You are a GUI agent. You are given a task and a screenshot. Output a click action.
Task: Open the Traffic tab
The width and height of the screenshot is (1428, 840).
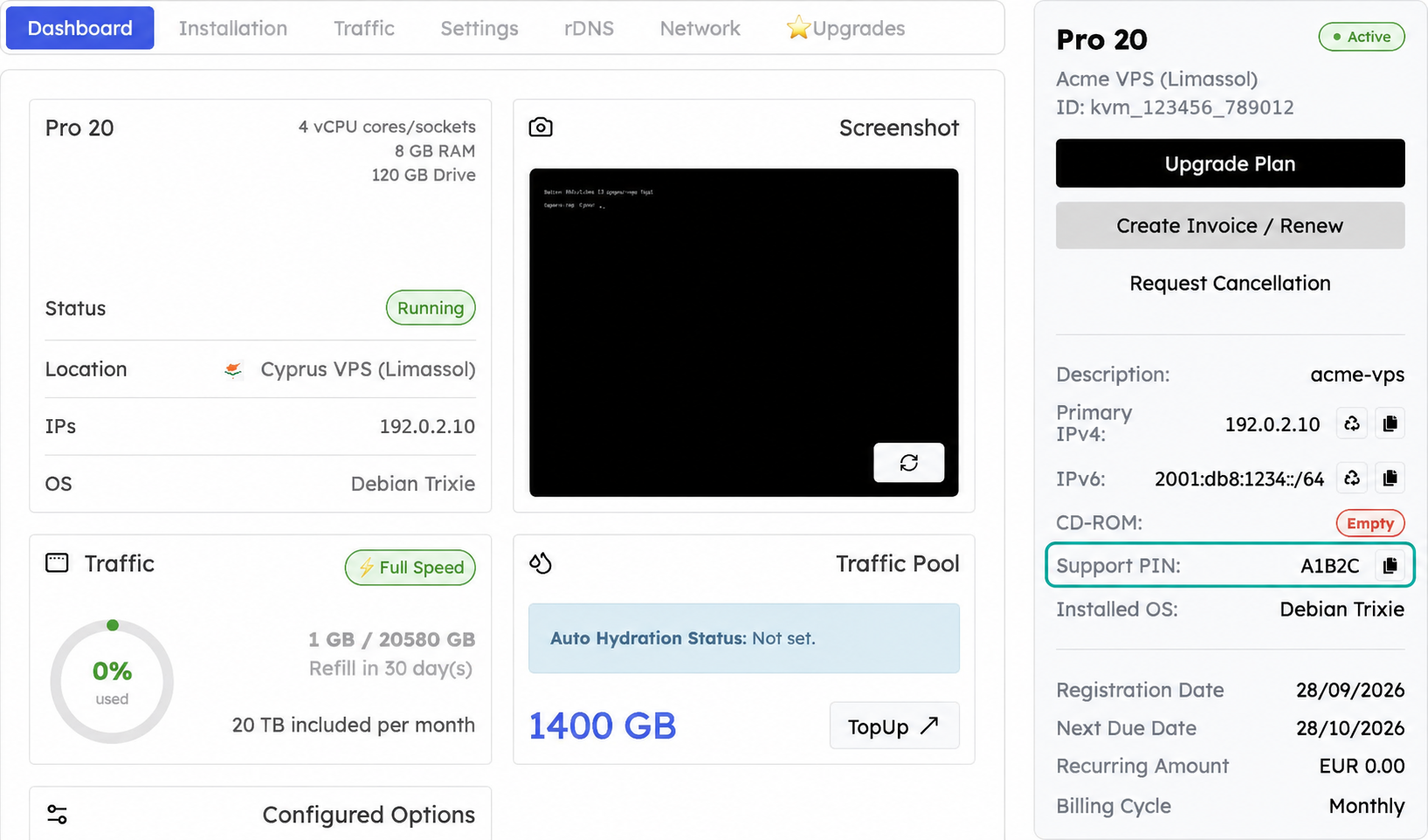click(x=364, y=28)
